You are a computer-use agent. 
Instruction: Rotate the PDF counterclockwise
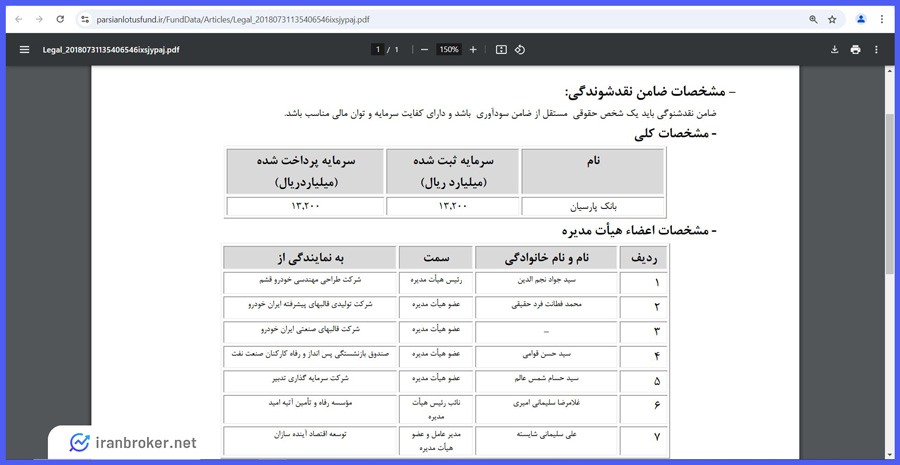[519, 49]
